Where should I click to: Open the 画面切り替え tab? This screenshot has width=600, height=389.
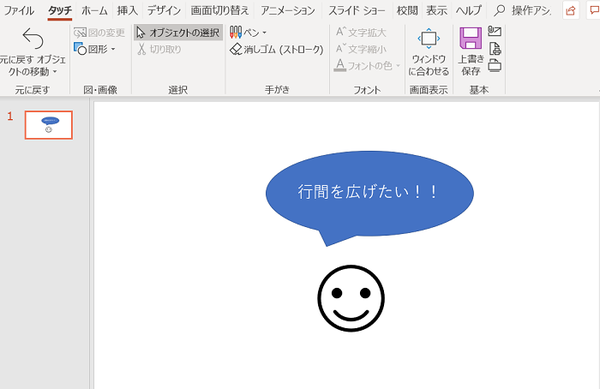(220, 11)
